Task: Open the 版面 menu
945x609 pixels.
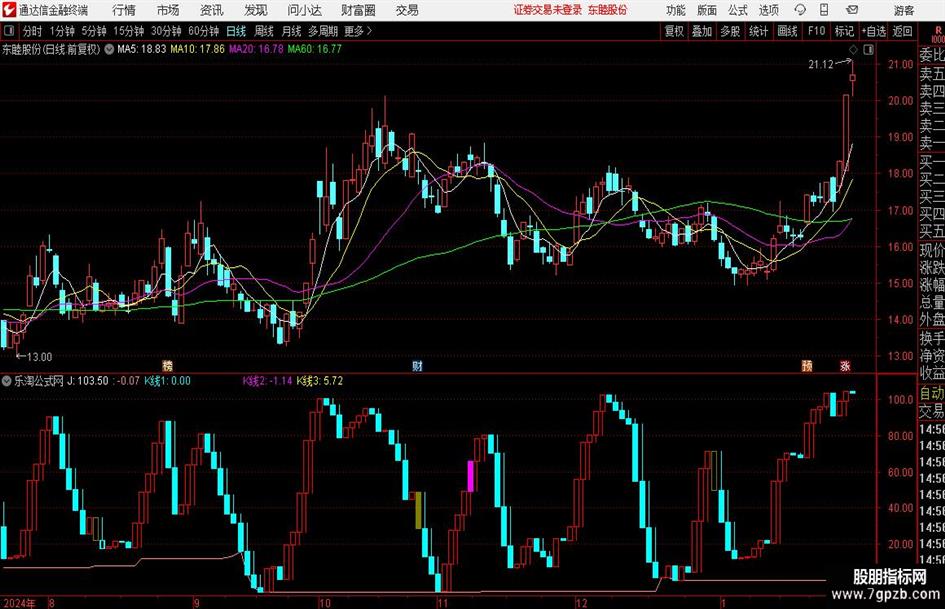Action: coord(707,10)
